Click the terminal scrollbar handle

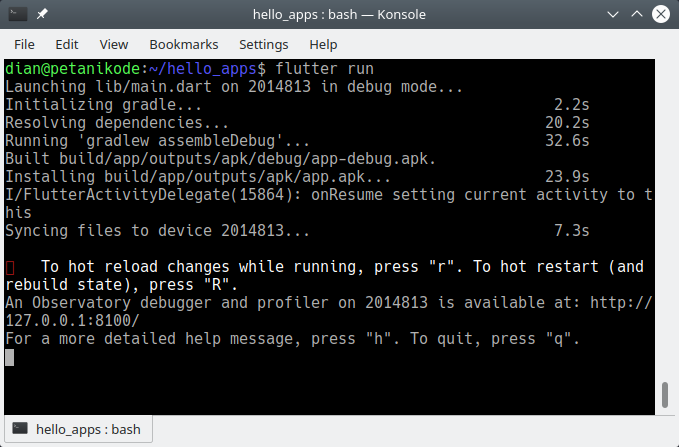point(663,395)
